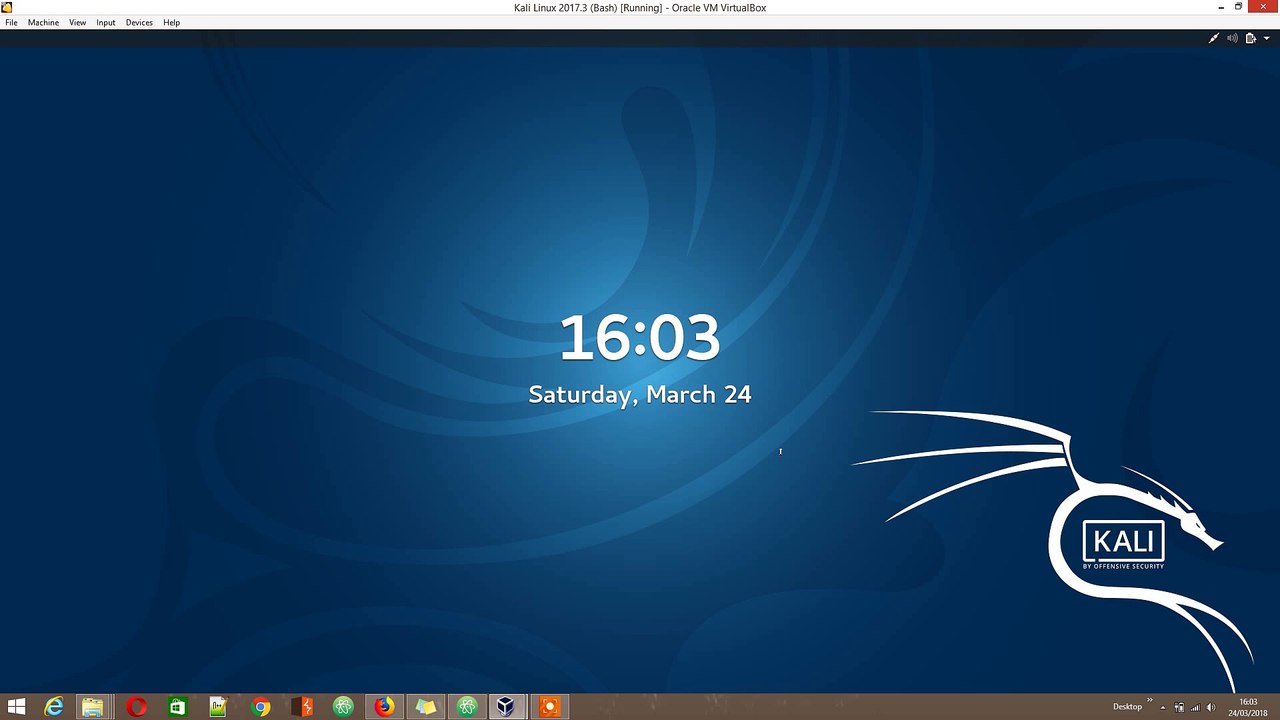1280x720 pixels.
Task: Click the large 16:03 lock screen clock
Action: tap(639, 337)
